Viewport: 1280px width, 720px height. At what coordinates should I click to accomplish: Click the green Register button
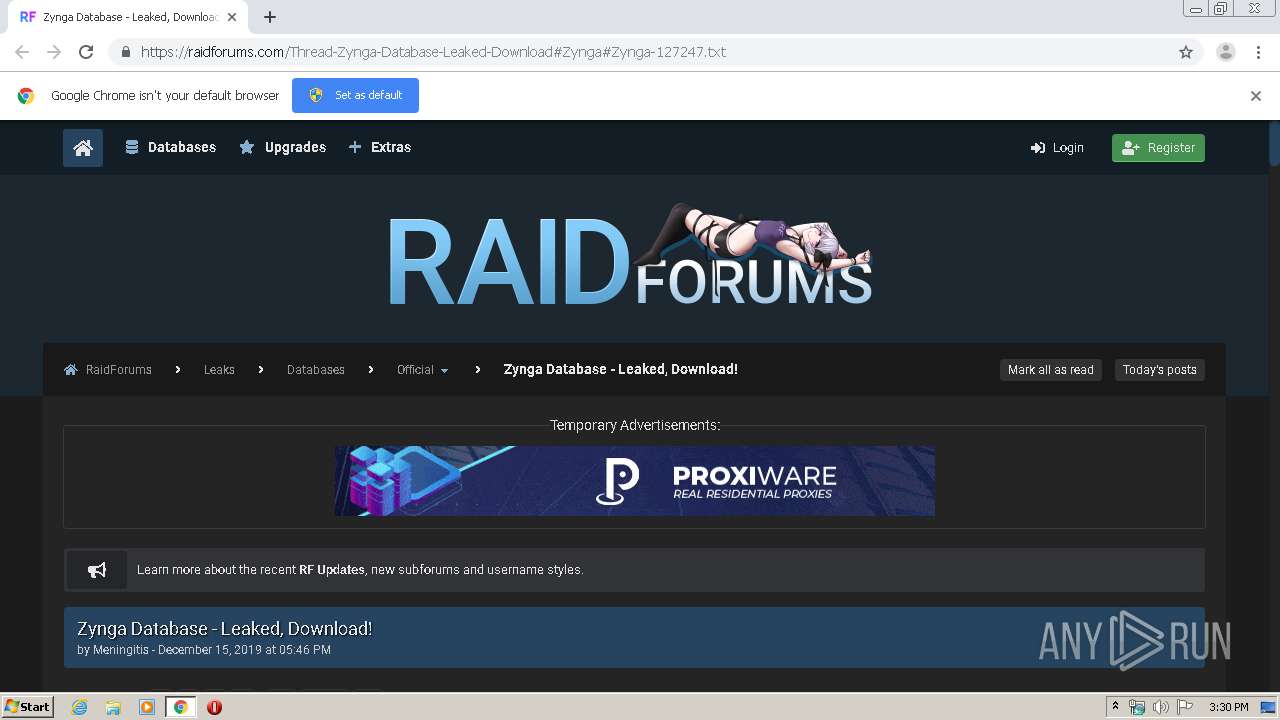coord(1158,148)
